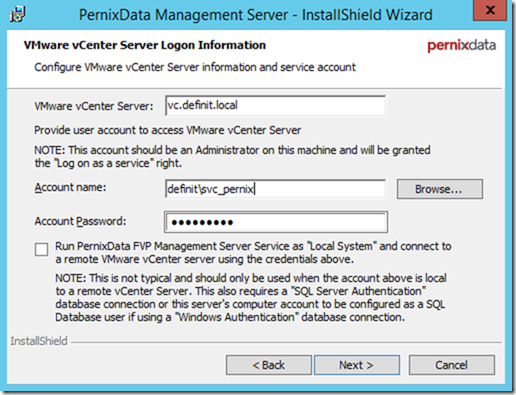
Task: Click the InstallShield branding text
Action: pos(39,341)
